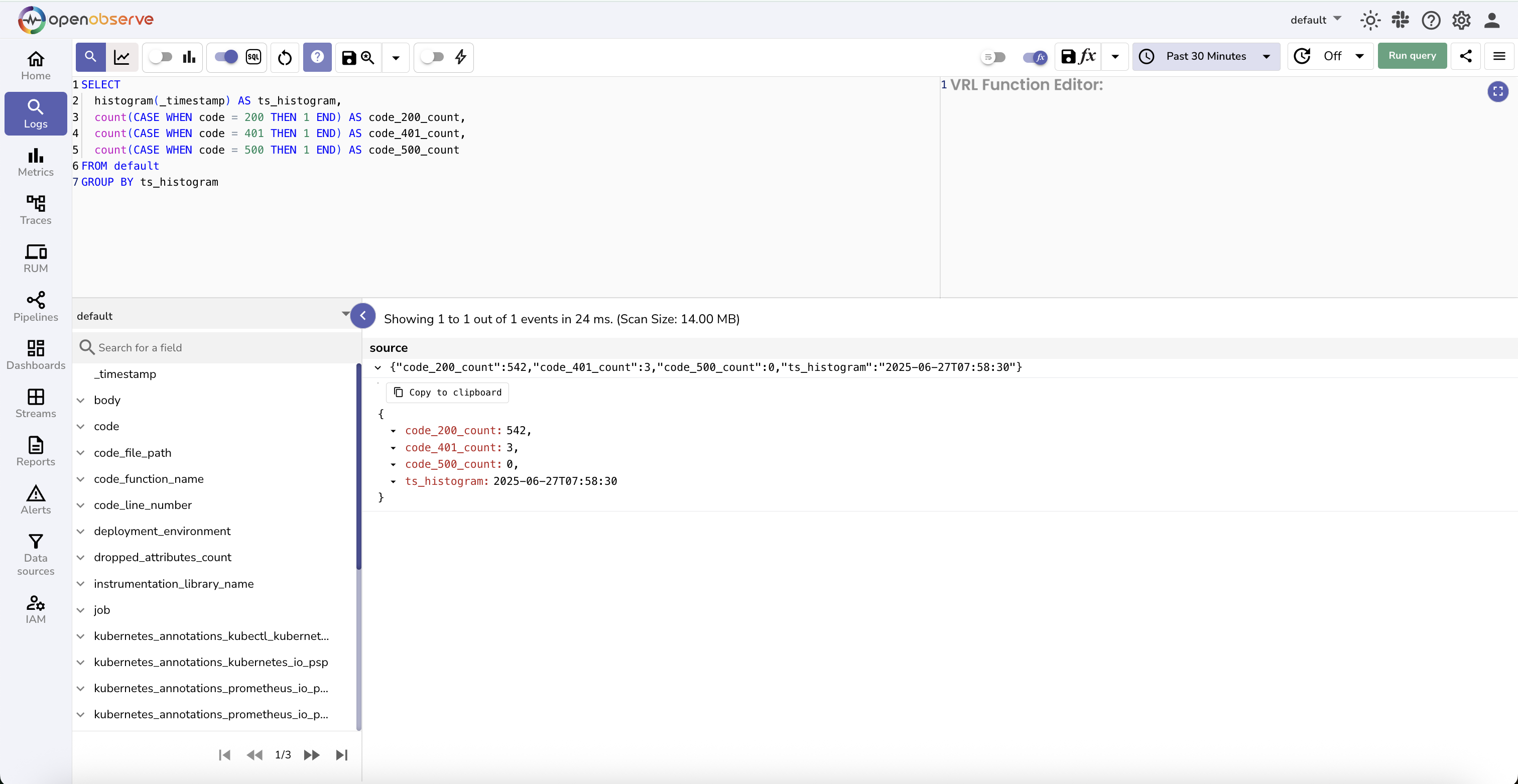Click the field list vertical scrollbar
Screen dimensions: 1518x784
click(x=358, y=466)
